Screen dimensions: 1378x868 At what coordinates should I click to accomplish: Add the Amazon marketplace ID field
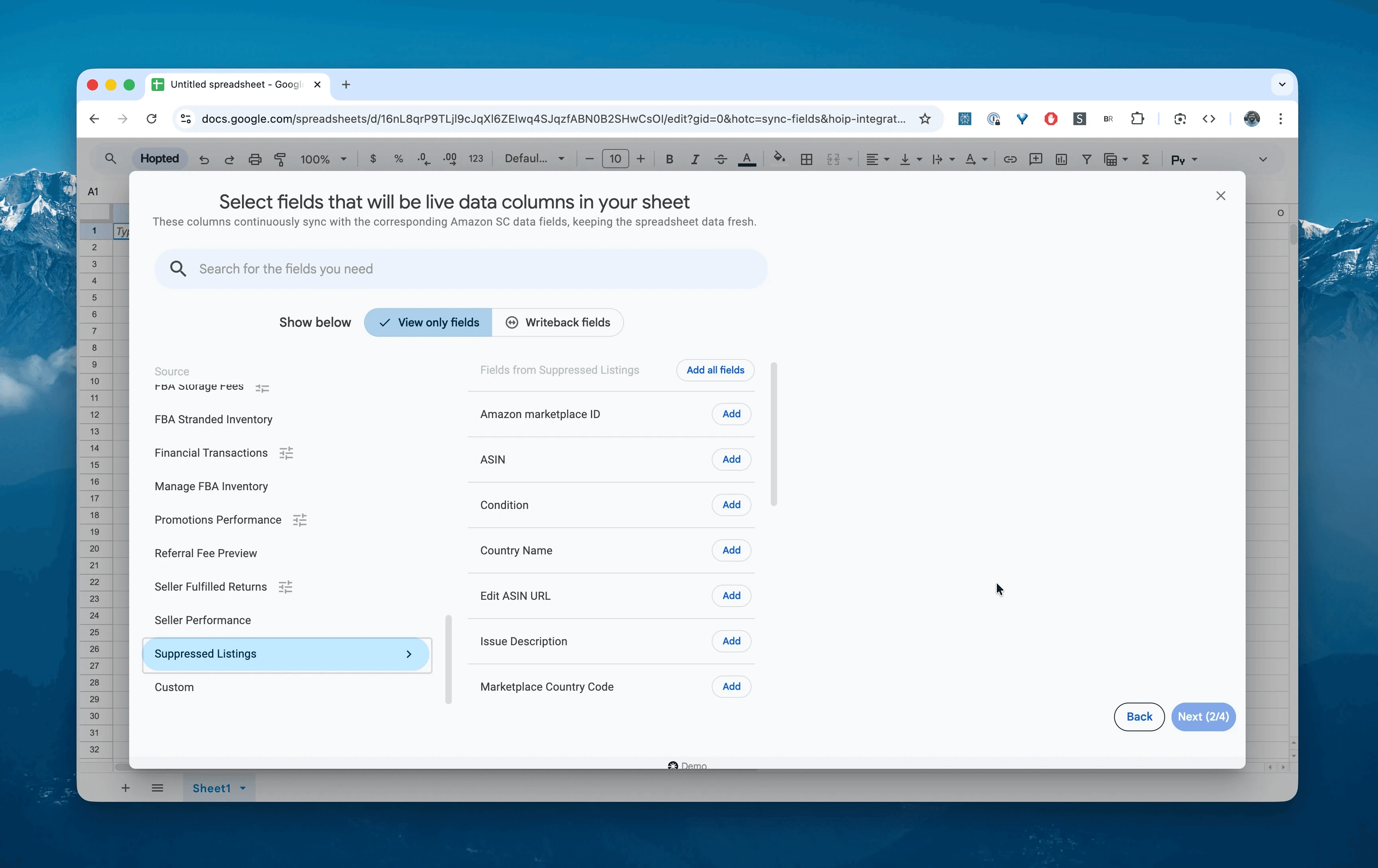pyautogui.click(x=731, y=414)
